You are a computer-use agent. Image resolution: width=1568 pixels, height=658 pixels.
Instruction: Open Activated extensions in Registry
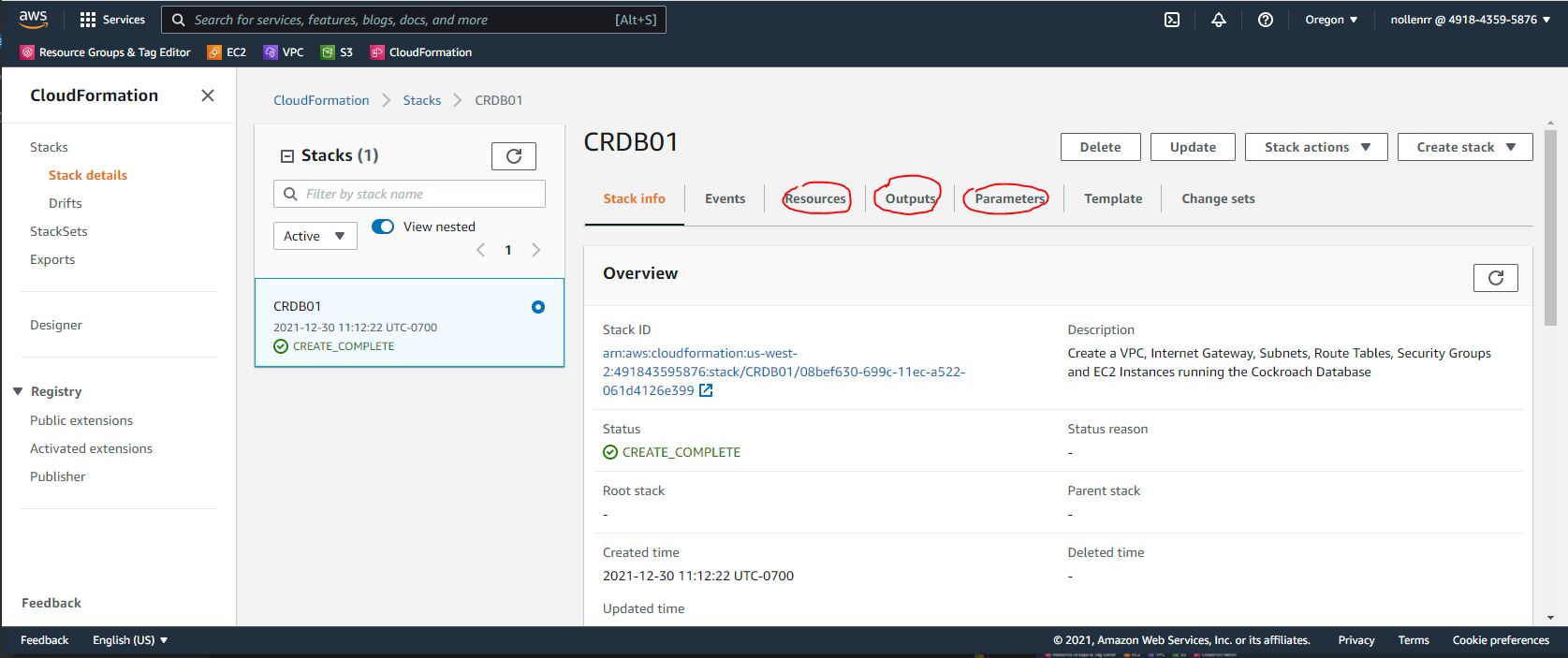91,448
